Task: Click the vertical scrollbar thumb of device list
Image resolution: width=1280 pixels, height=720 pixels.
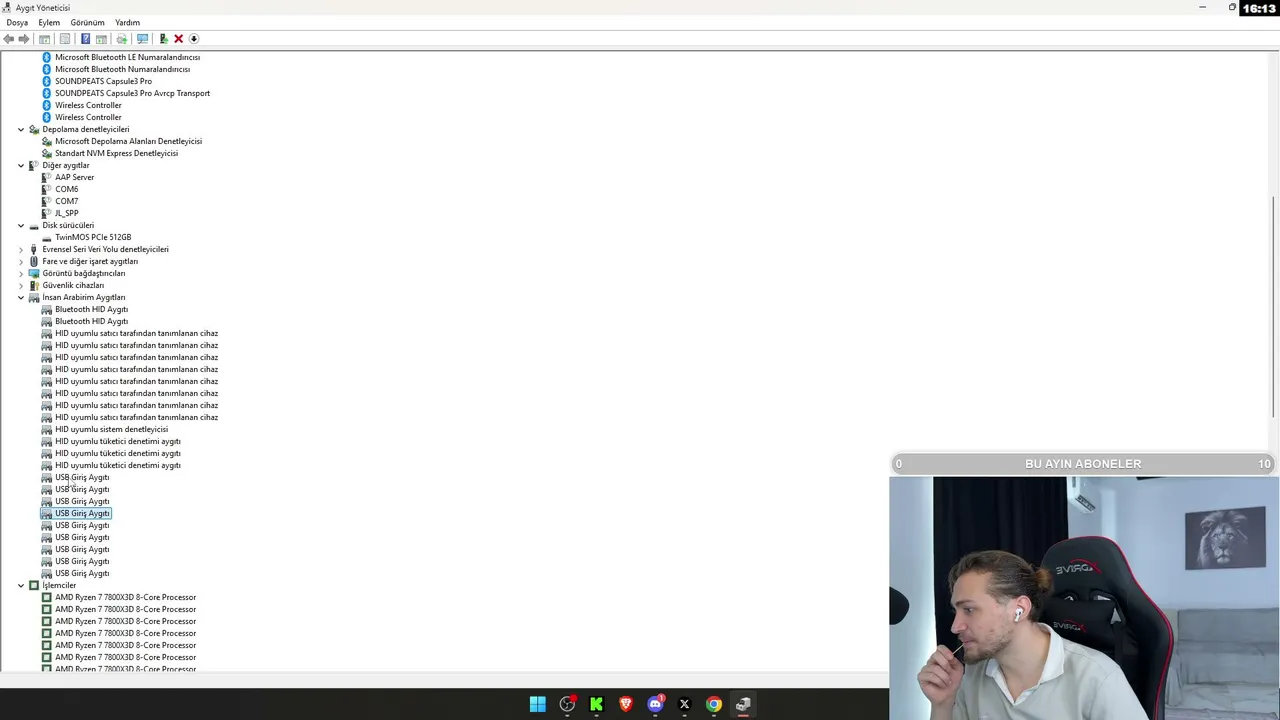Action: pos(1274,307)
